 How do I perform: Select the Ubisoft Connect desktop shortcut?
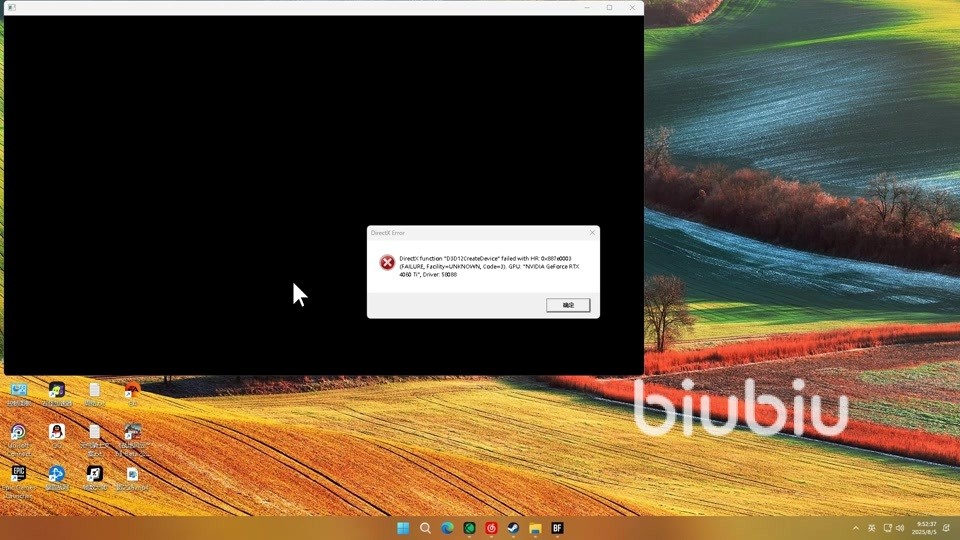19,432
